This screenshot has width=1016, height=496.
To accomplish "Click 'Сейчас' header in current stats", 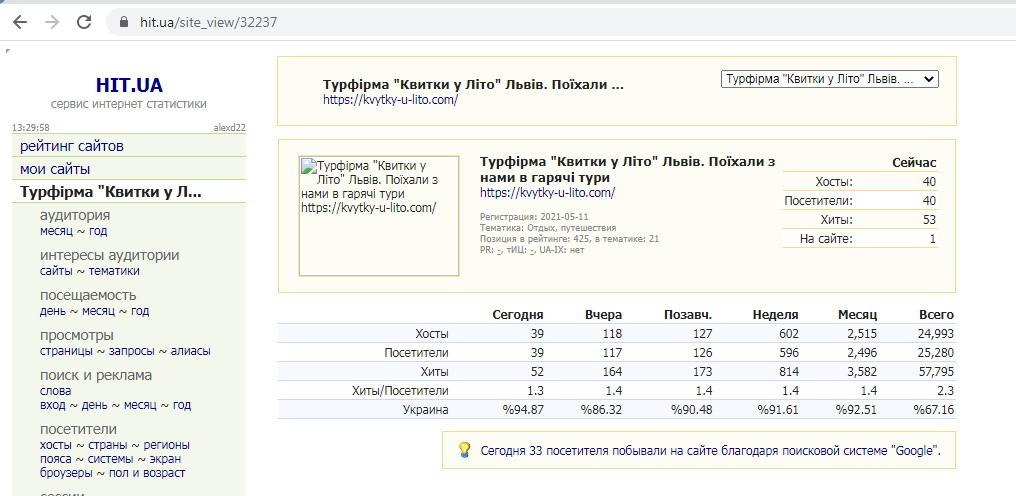I will (x=914, y=163).
